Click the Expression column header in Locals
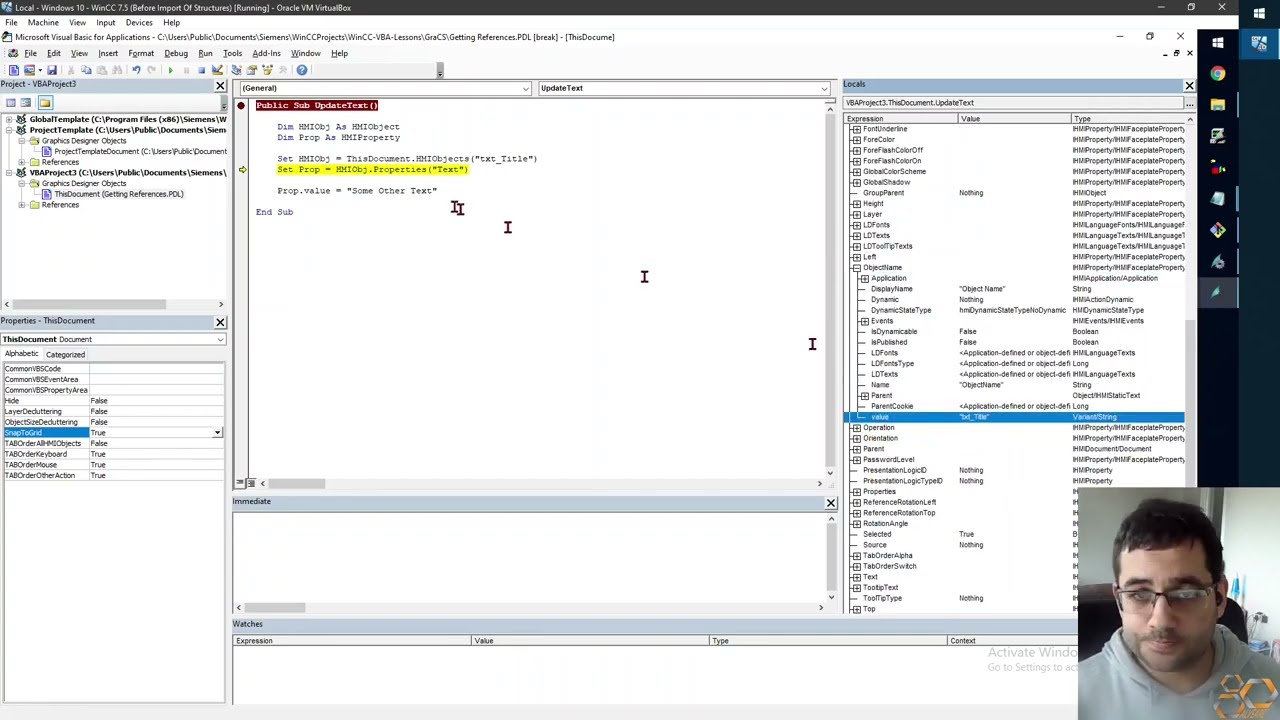Screen dimensions: 1280x720 point(902,119)
